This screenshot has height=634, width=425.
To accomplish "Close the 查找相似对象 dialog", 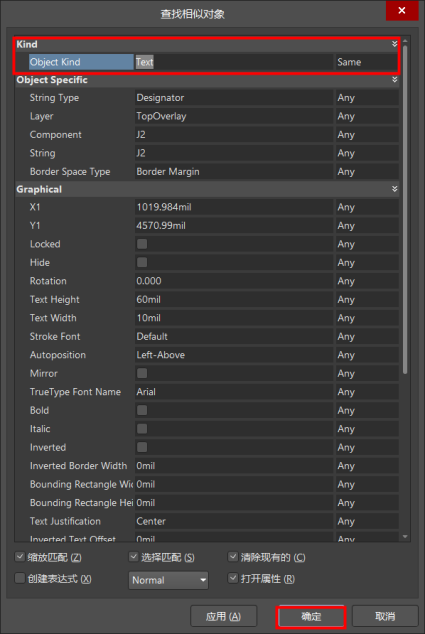I will click(x=402, y=11).
